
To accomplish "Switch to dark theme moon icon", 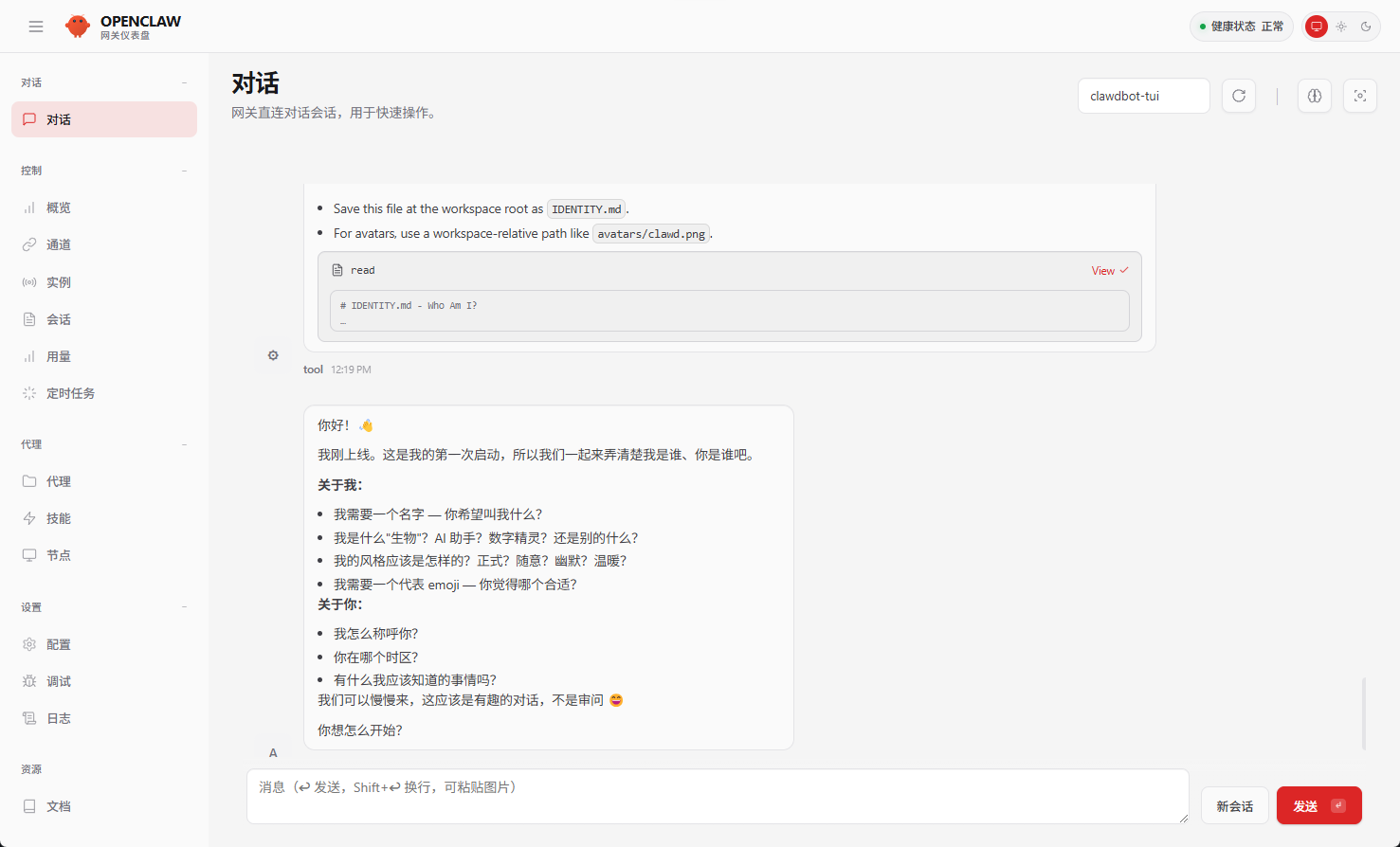I will click(1366, 27).
